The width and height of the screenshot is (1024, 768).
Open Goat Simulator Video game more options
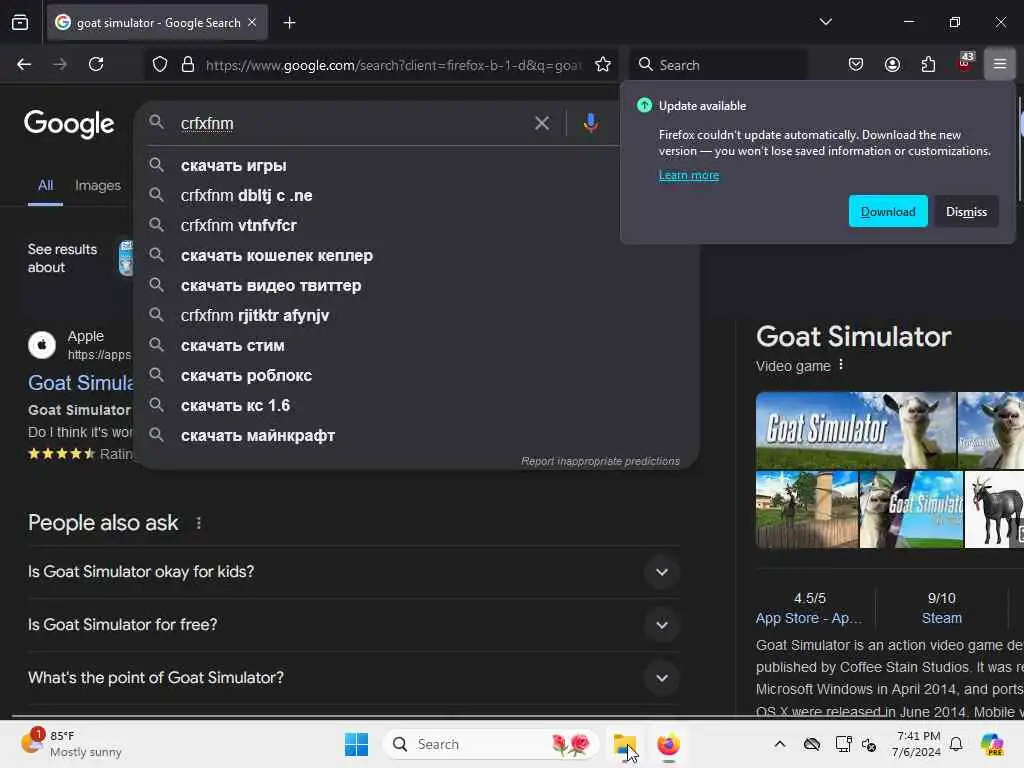point(841,365)
